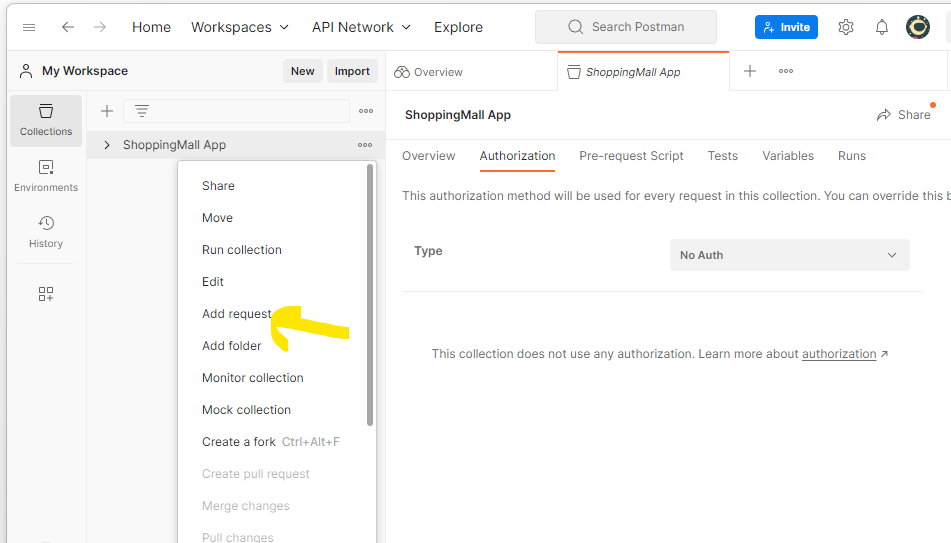Open user avatar profile menu
Screen dimensions: 951x543
click(918, 27)
